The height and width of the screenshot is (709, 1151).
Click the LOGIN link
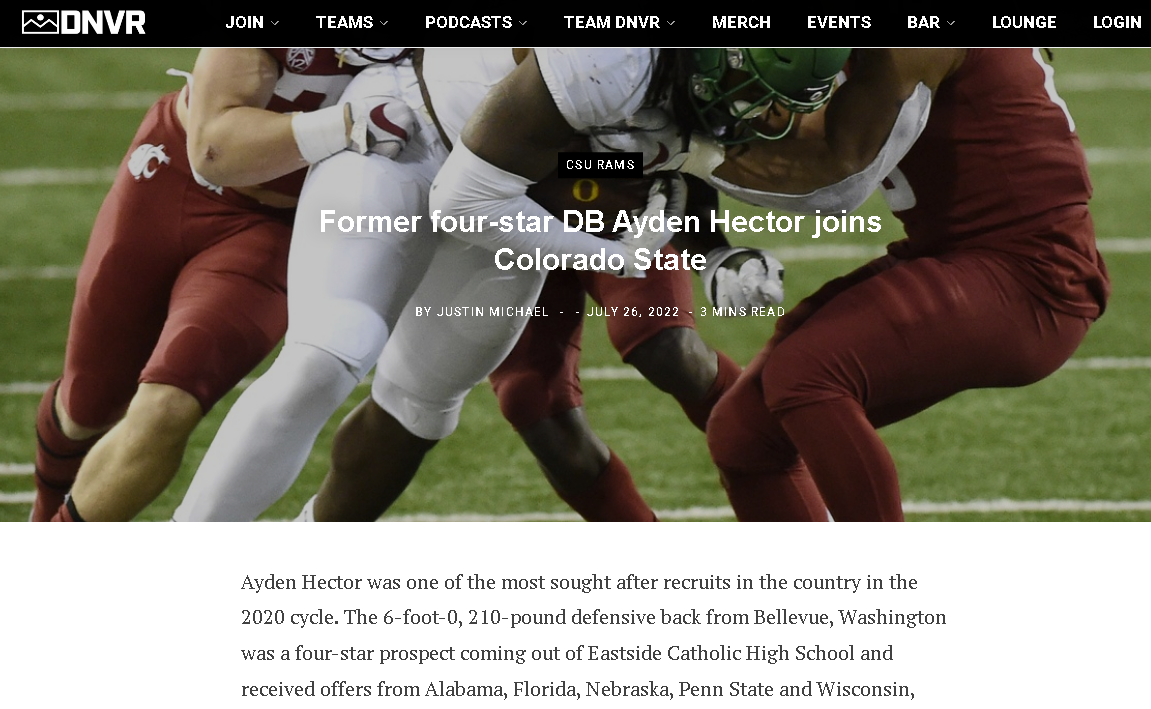[x=1117, y=22]
